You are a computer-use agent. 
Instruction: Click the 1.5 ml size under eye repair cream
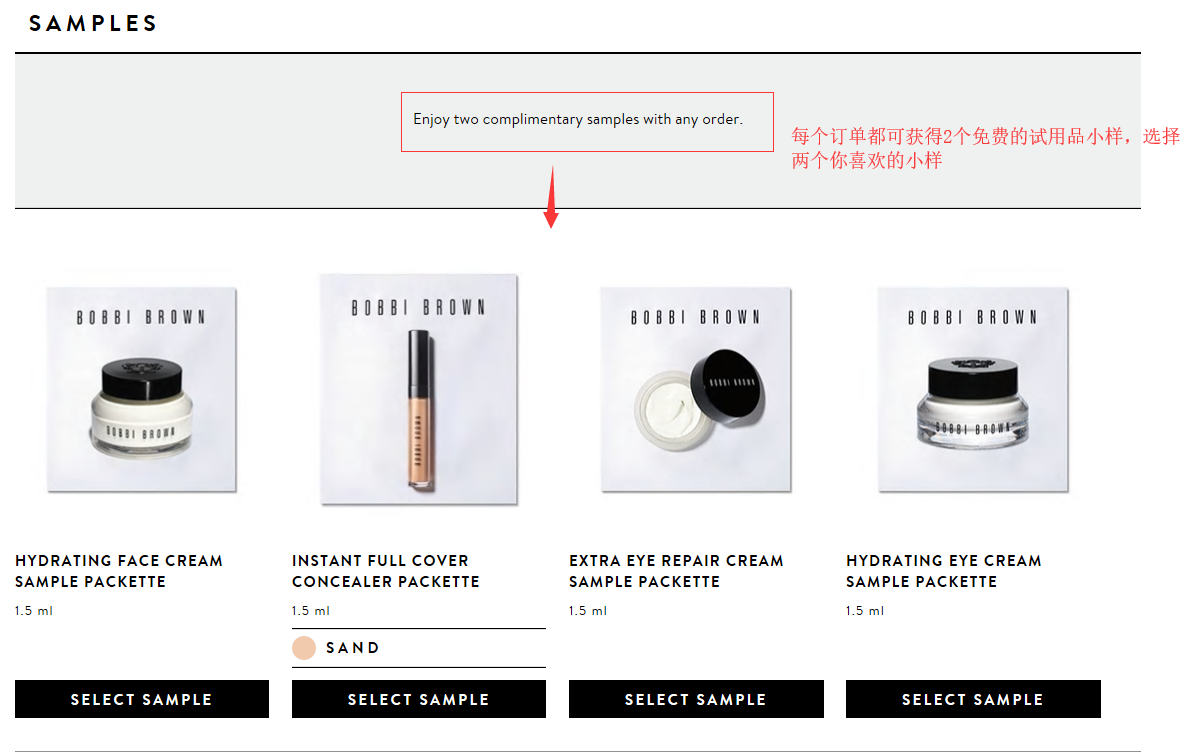pos(588,611)
